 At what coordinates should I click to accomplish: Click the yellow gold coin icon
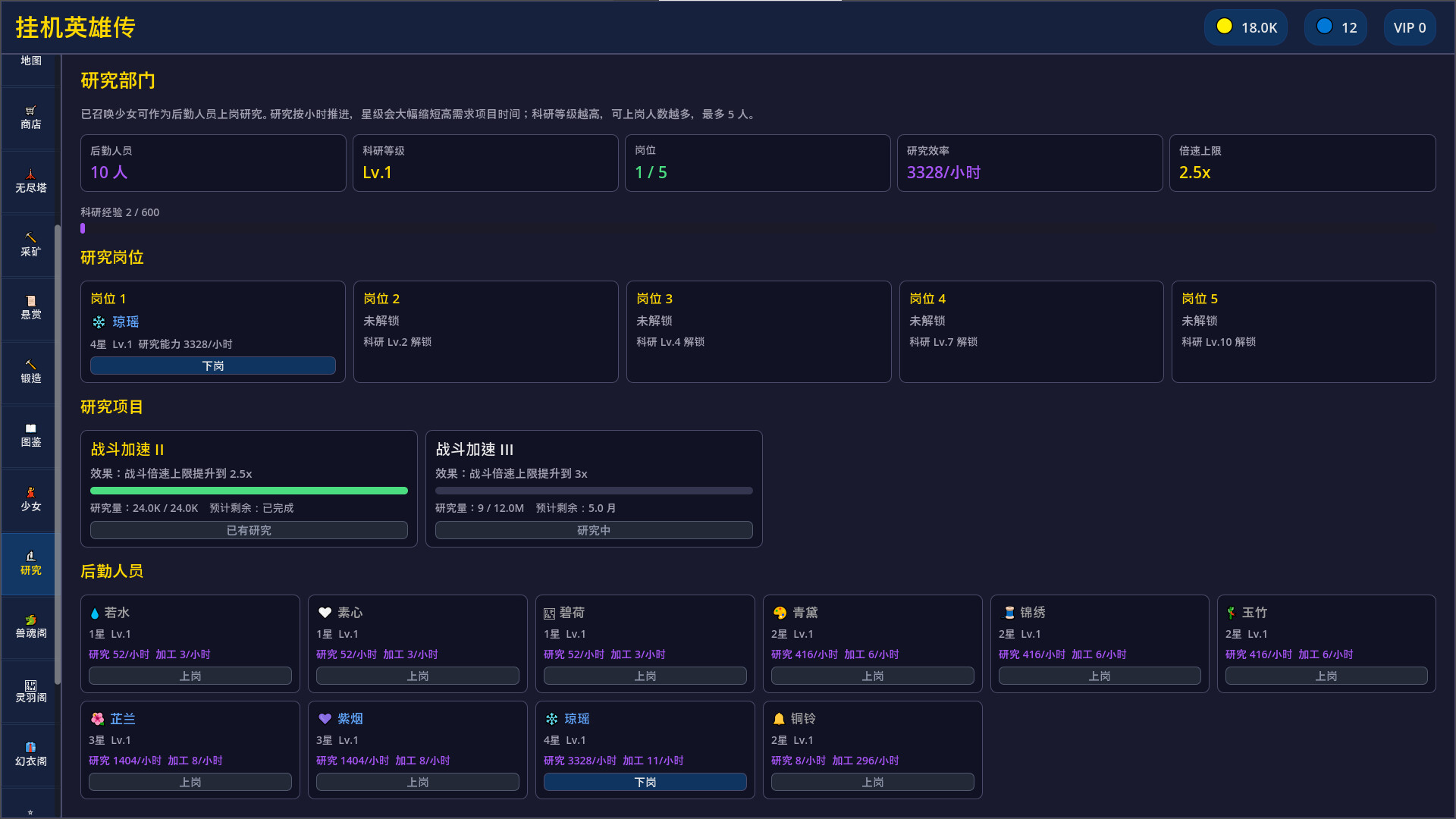click(x=1224, y=27)
